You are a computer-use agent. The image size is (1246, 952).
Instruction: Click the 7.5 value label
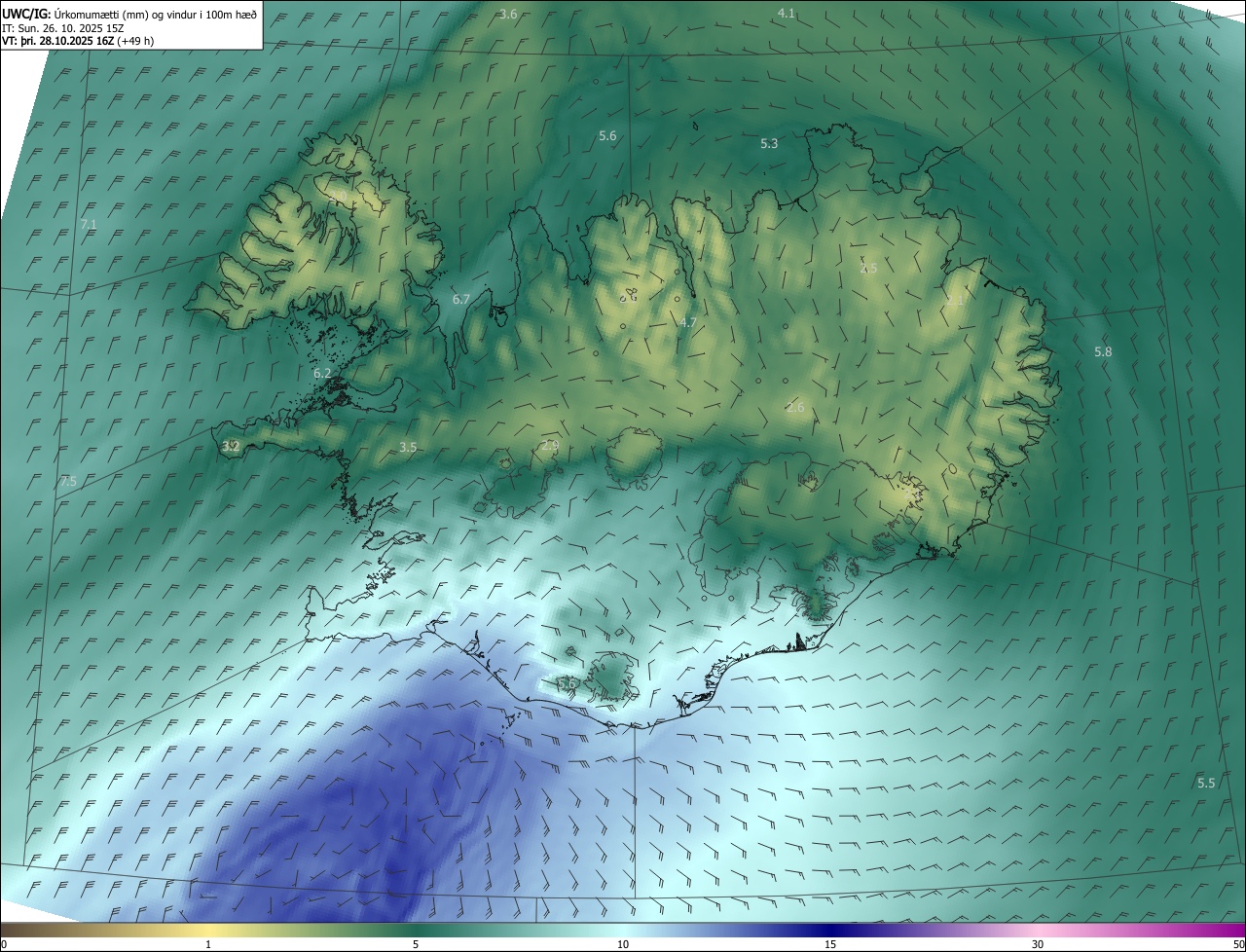click(68, 482)
